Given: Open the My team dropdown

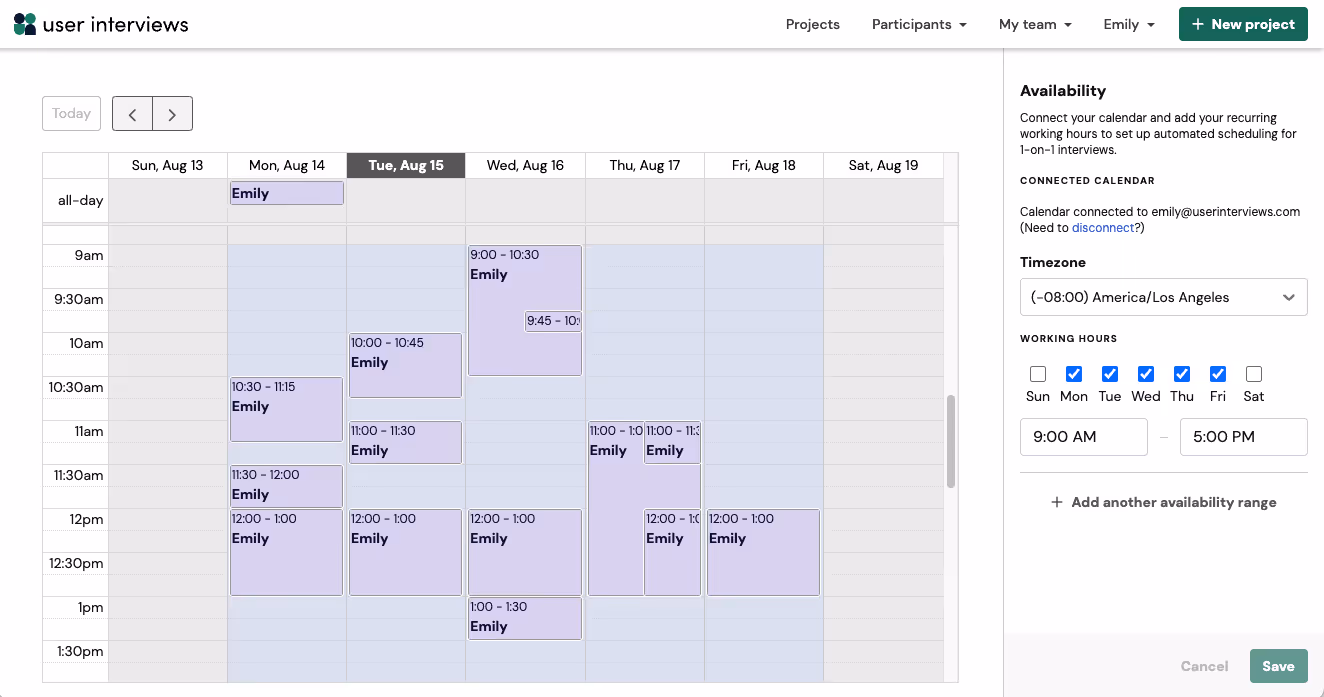Looking at the screenshot, I should click(1034, 24).
